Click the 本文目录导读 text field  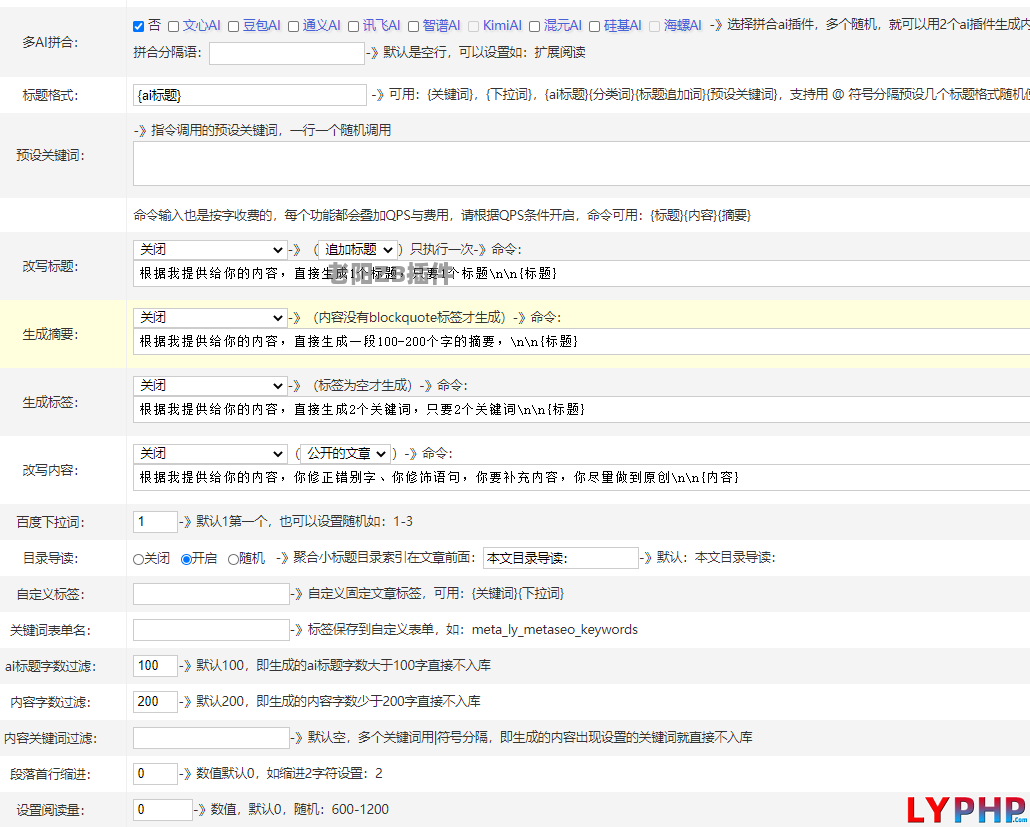(561, 558)
